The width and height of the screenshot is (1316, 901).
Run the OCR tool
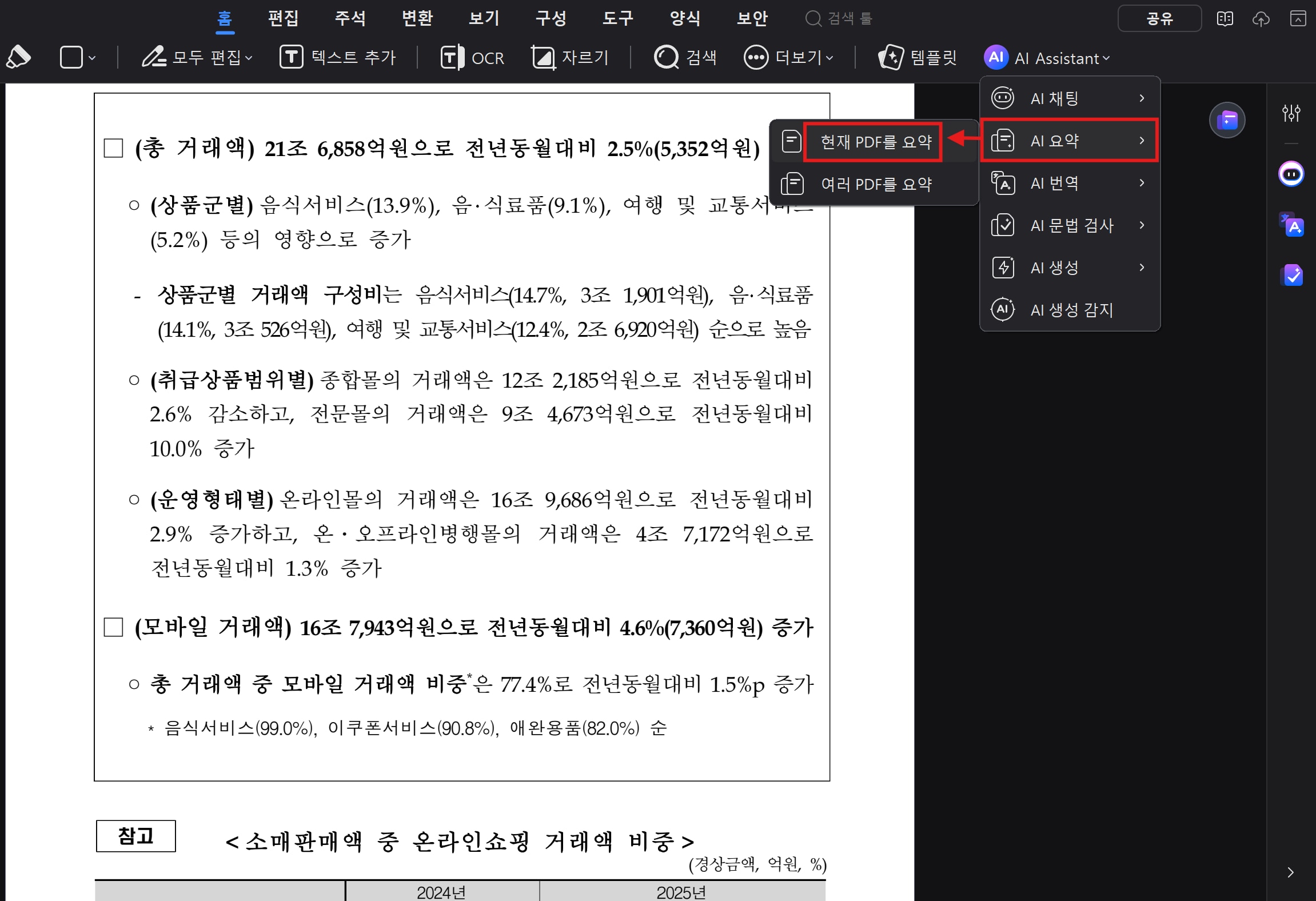coord(472,57)
